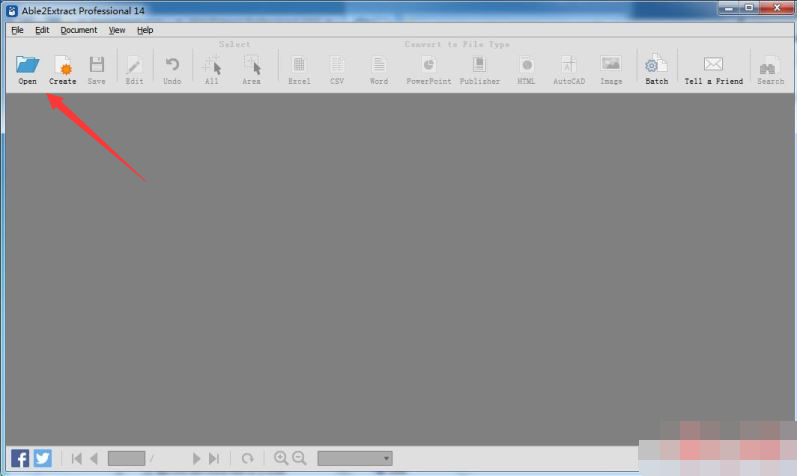Close the Able2Extract window
Viewport: 797px width, 476px height.
tap(777, 8)
